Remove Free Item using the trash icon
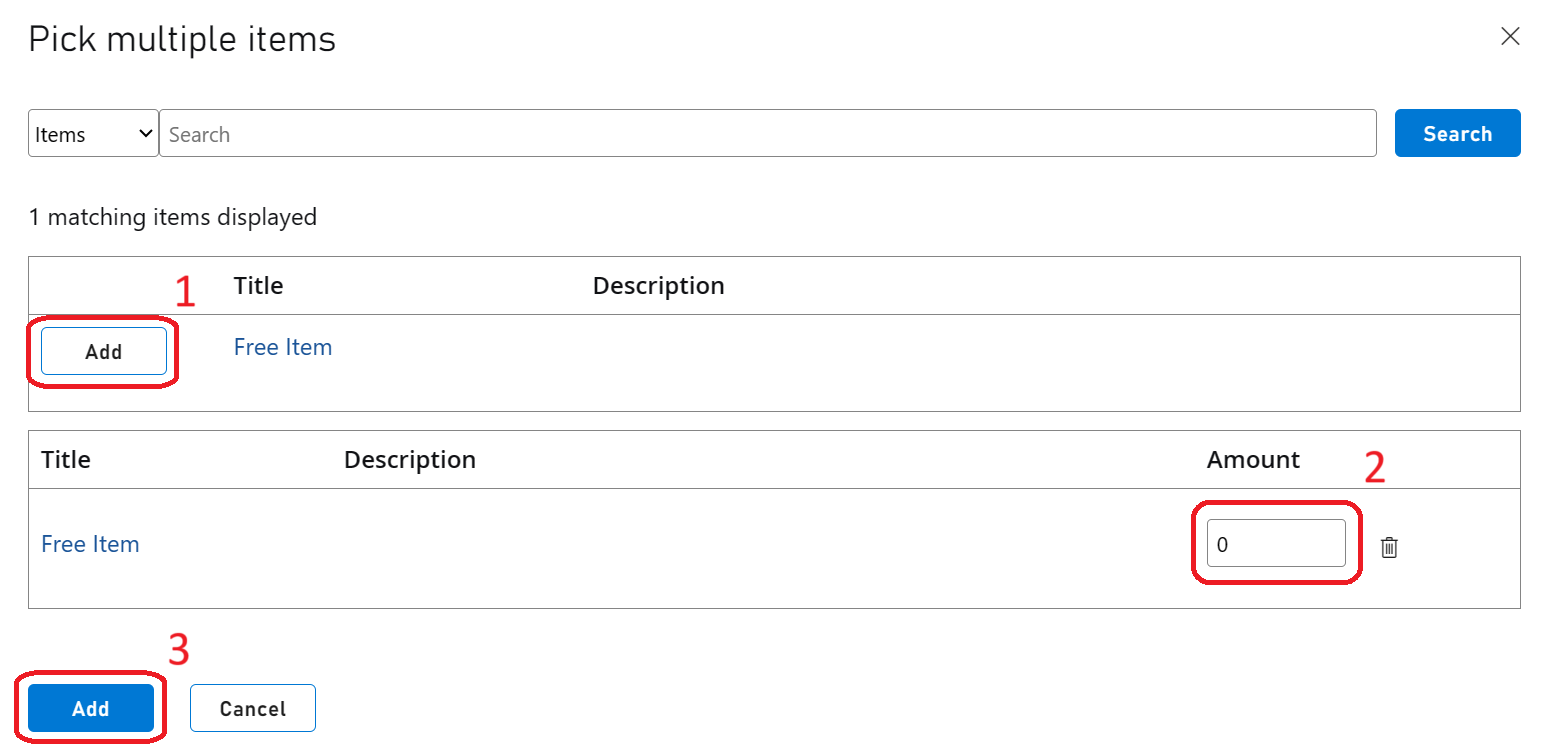The height and width of the screenshot is (750, 1542). 1388,547
